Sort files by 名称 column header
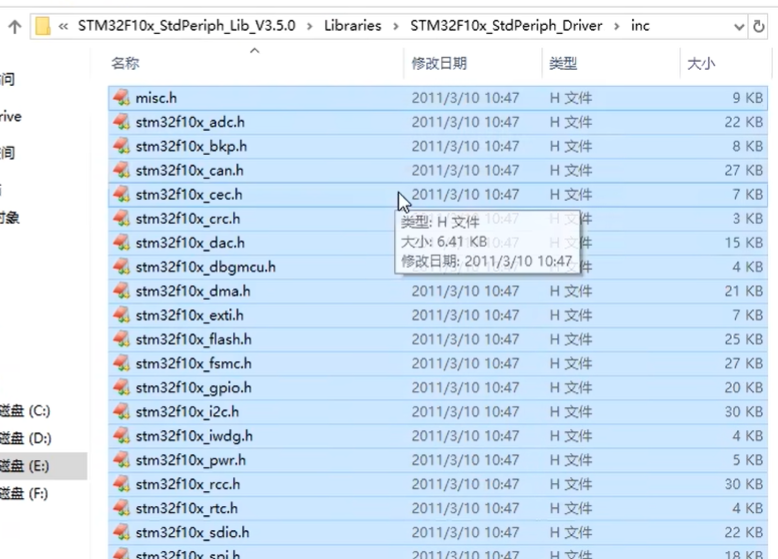Viewport: 778px width, 559px height. point(125,63)
